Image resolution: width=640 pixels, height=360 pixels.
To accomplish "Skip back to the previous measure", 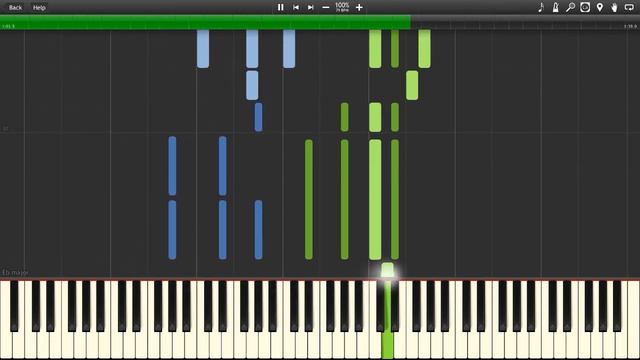I will [296, 7].
